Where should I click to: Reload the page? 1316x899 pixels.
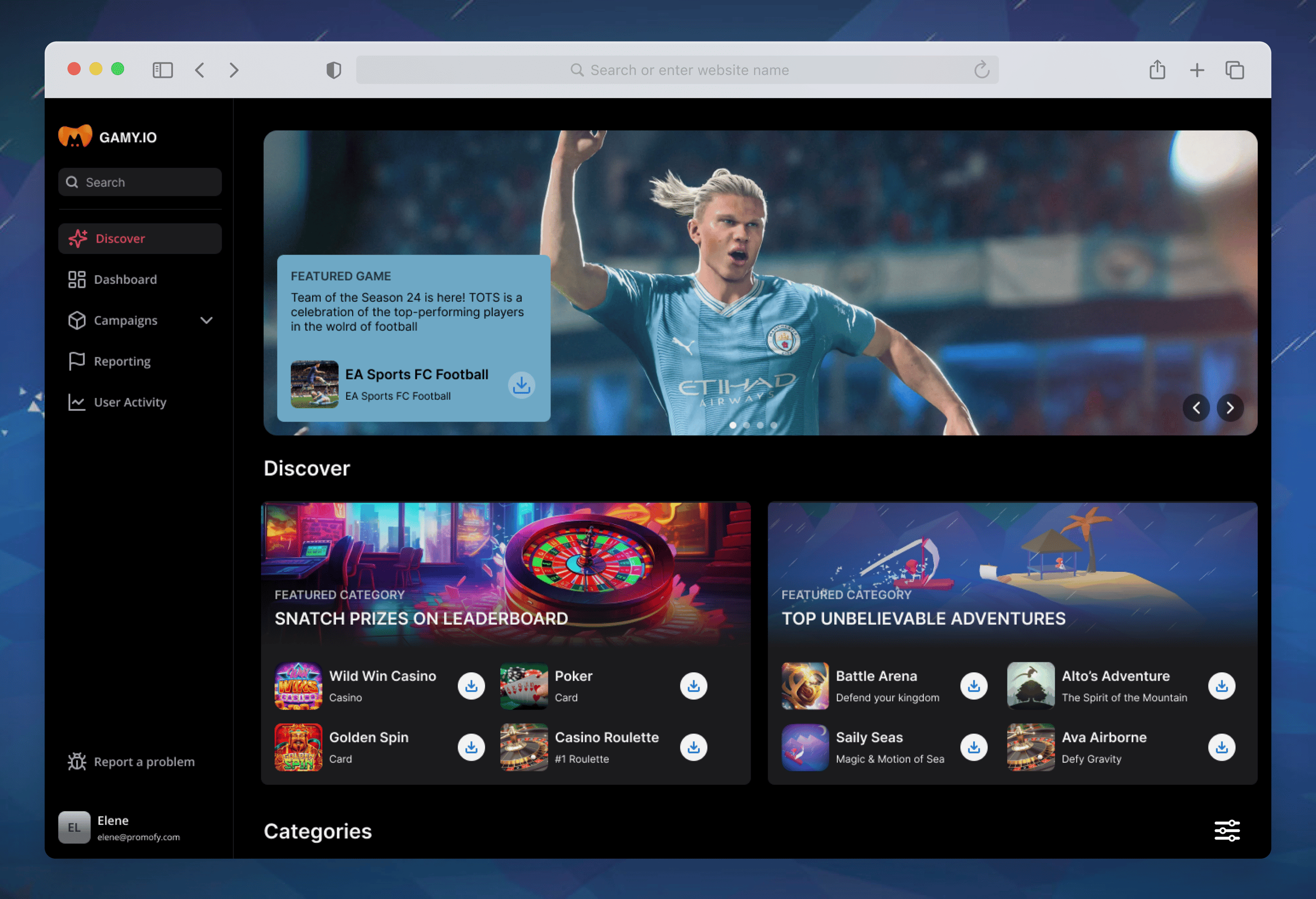coord(981,69)
